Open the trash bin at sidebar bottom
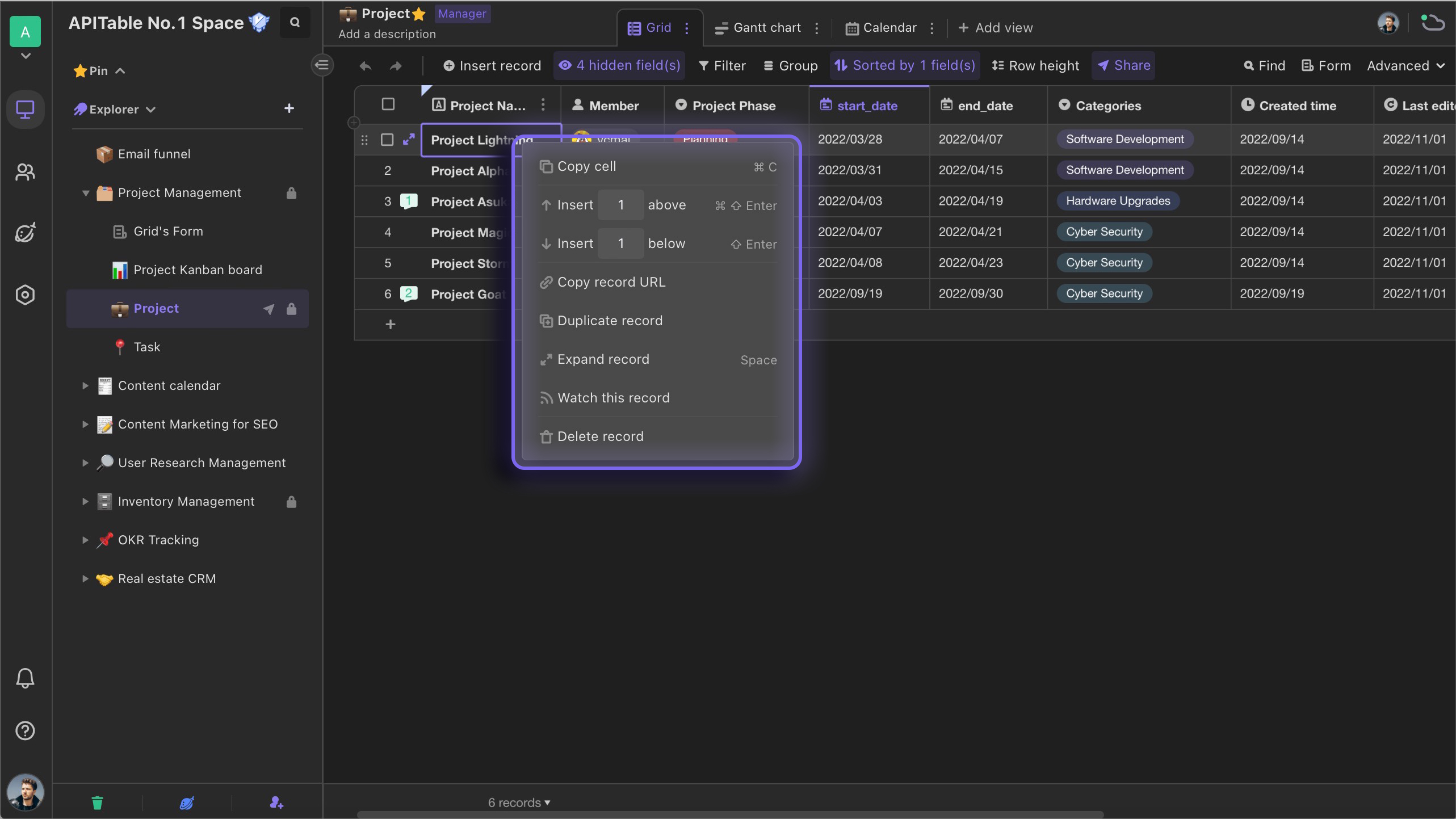The image size is (1456, 819). tap(97, 802)
